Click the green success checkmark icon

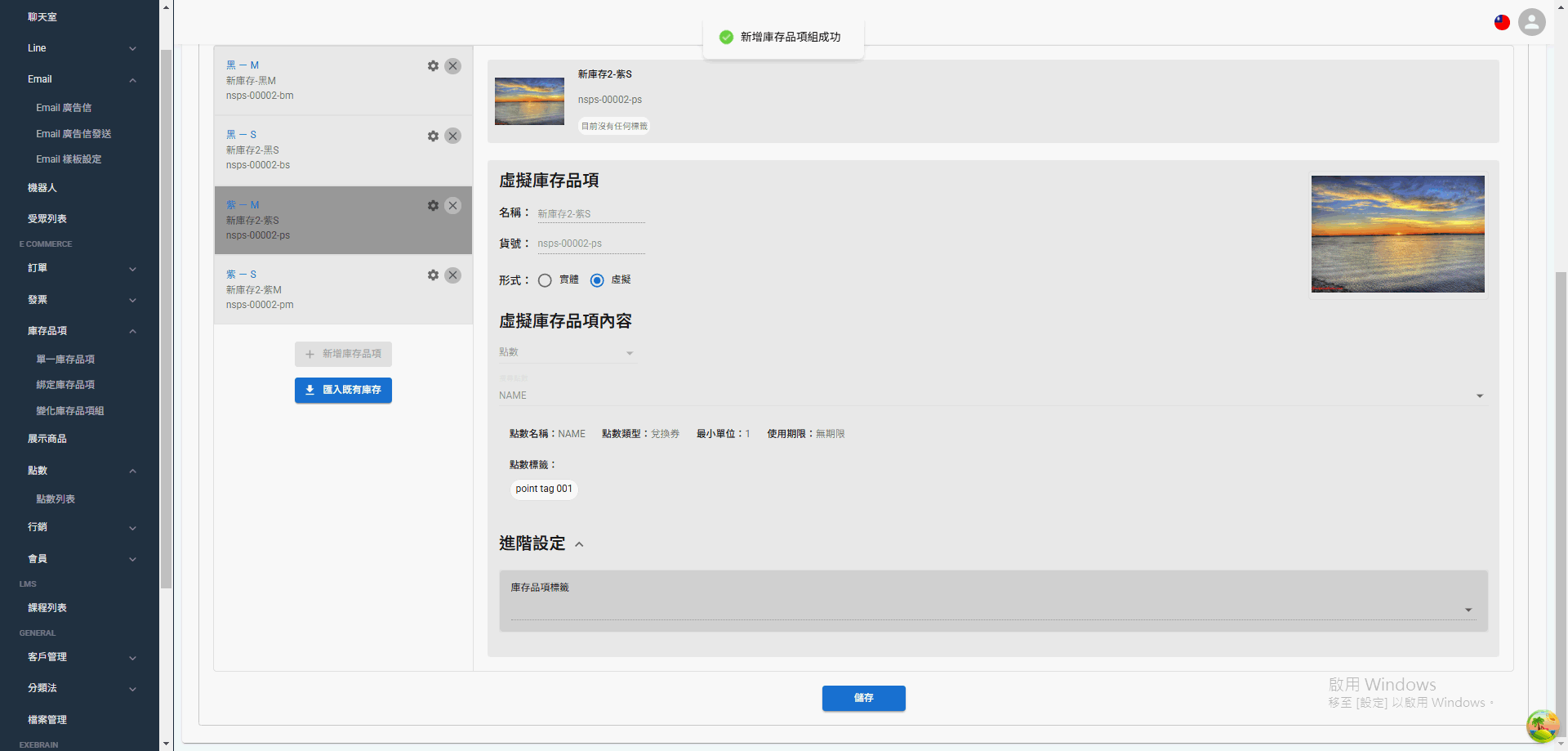tap(726, 37)
